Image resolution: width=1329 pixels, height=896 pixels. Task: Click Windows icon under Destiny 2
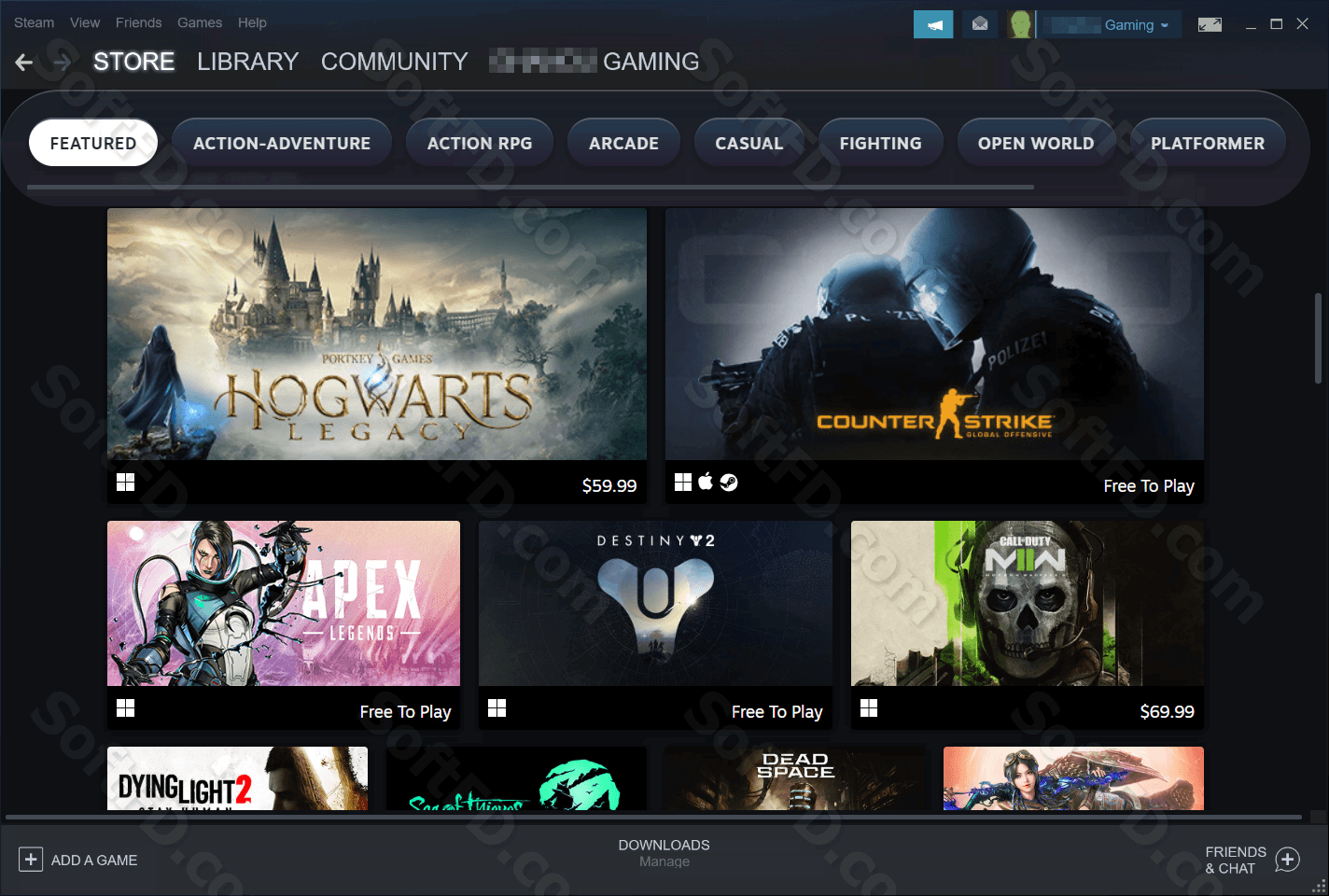click(x=497, y=707)
